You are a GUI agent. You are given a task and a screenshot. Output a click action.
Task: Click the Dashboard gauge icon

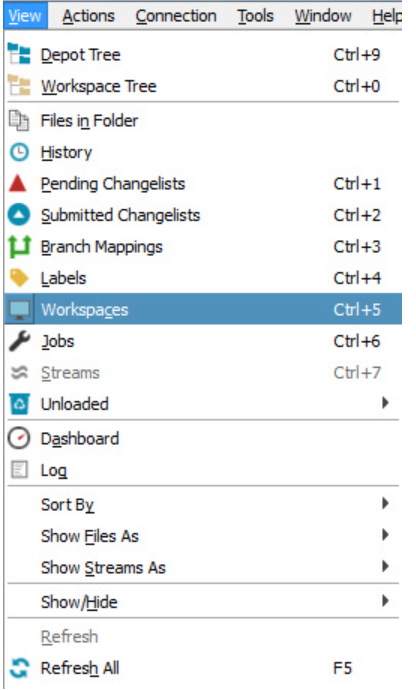pyautogui.click(x=19, y=438)
